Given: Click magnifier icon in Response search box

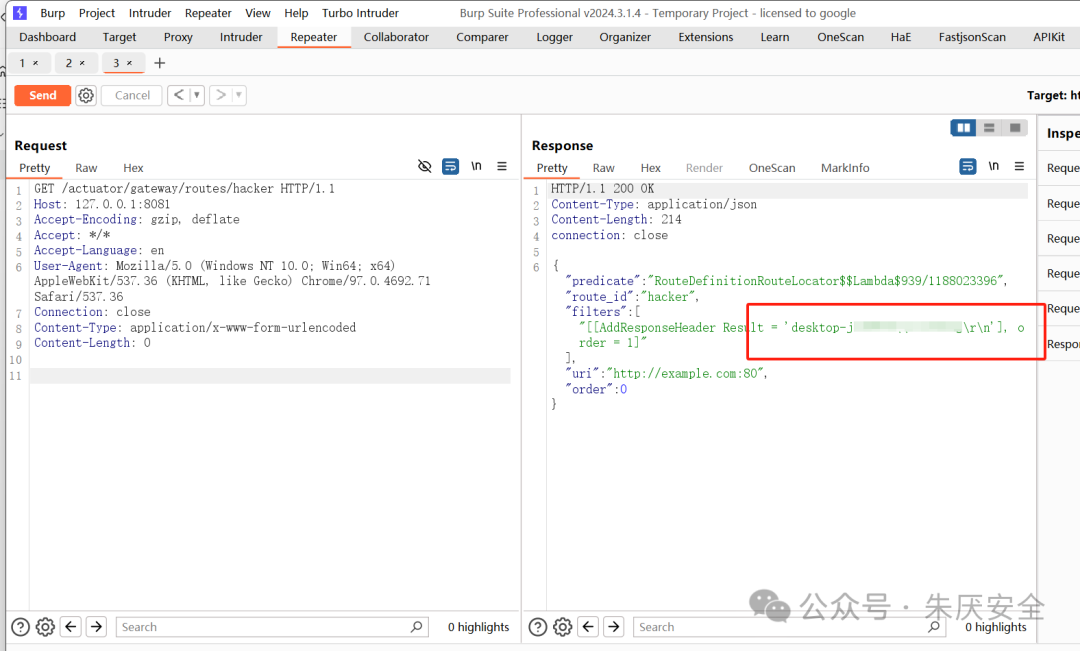Looking at the screenshot, I should (933, 627).
